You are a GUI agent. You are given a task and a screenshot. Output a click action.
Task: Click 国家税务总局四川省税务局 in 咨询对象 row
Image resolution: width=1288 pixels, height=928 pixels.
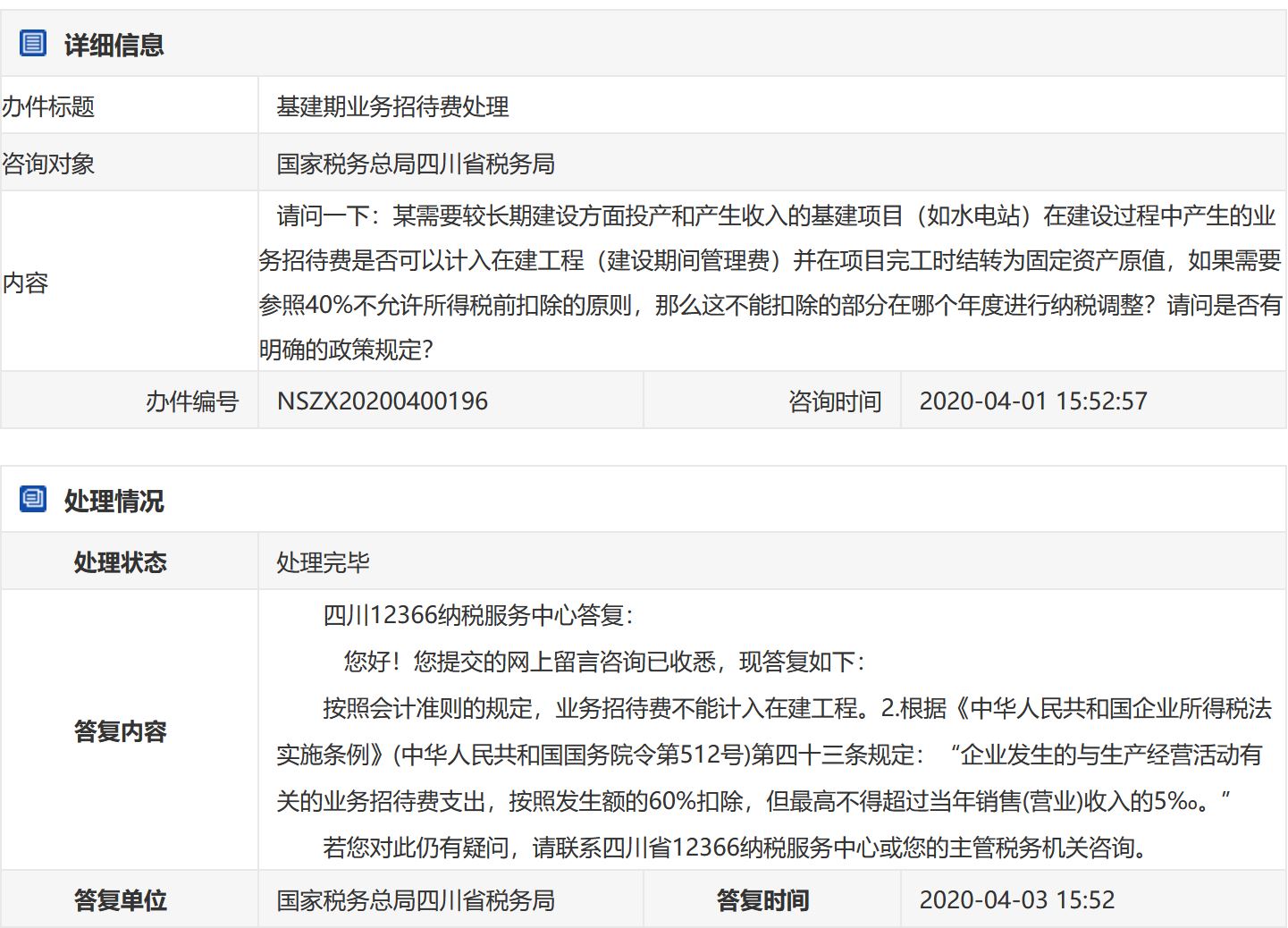click(x=416, y=164)
